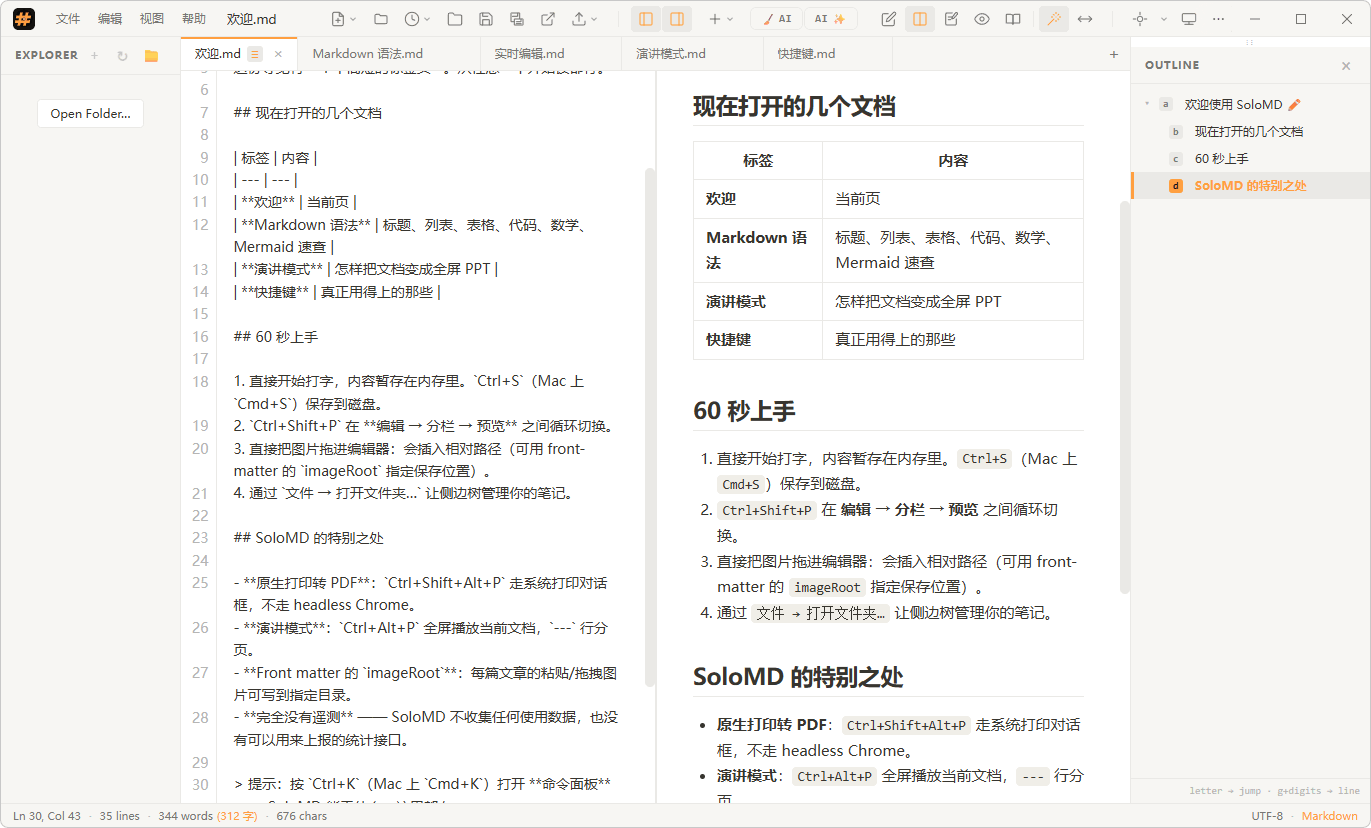Screen dimensions: 1371x828
Task: Select SoloMD 的特别之处 in the outline
Action: [x=1250, y=186]
